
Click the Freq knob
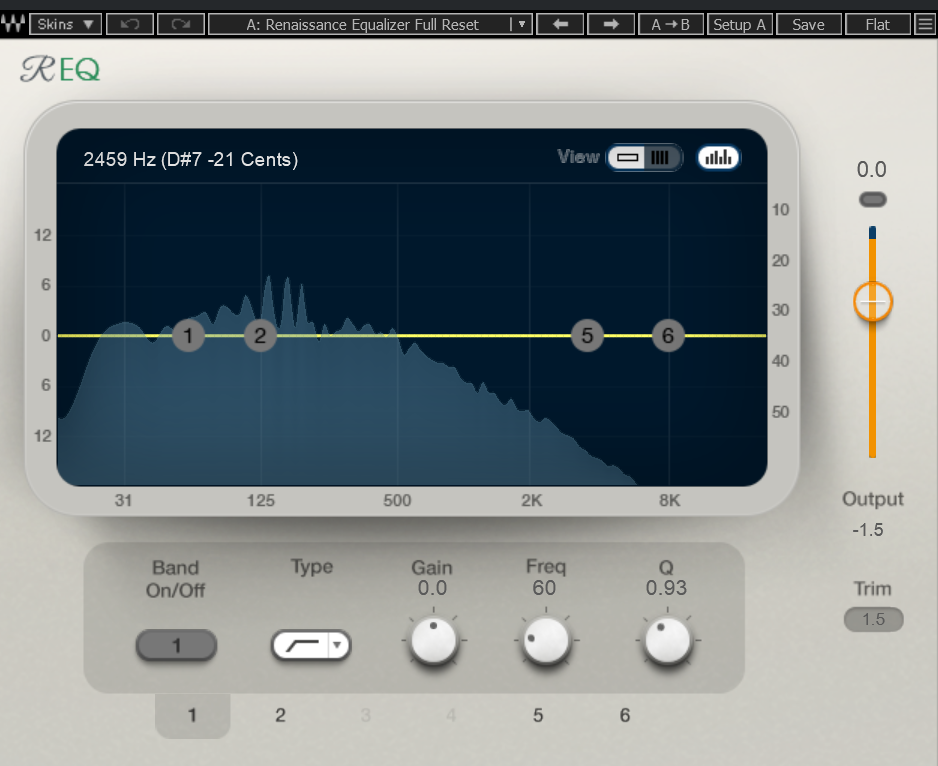pos(546,640)
